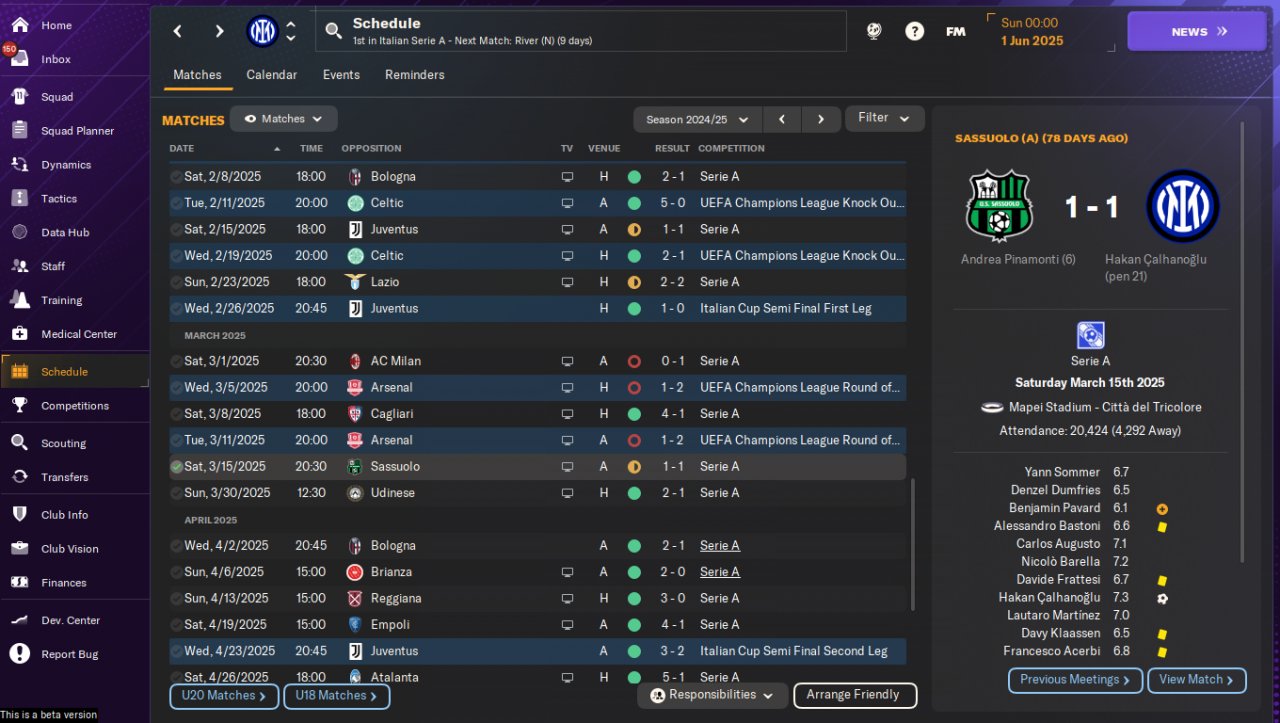Click the Report Bug exclamation icon
Viewport: 1280px width, 723px height.
(19, 654)
